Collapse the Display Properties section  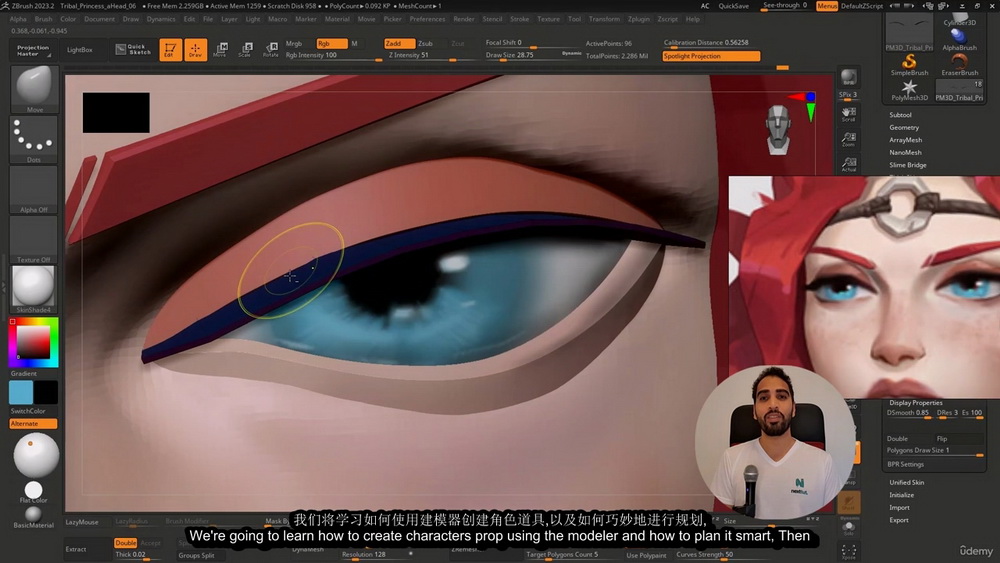916,402
